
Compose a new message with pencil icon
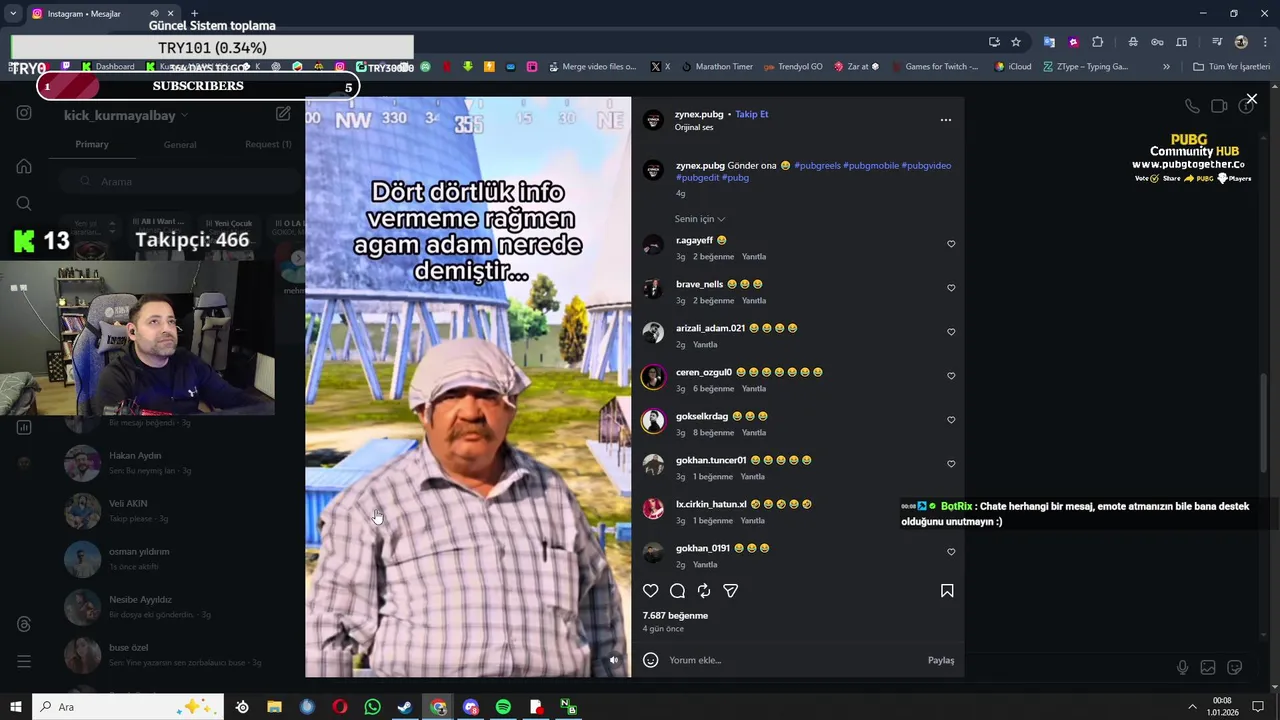point(283,115)
